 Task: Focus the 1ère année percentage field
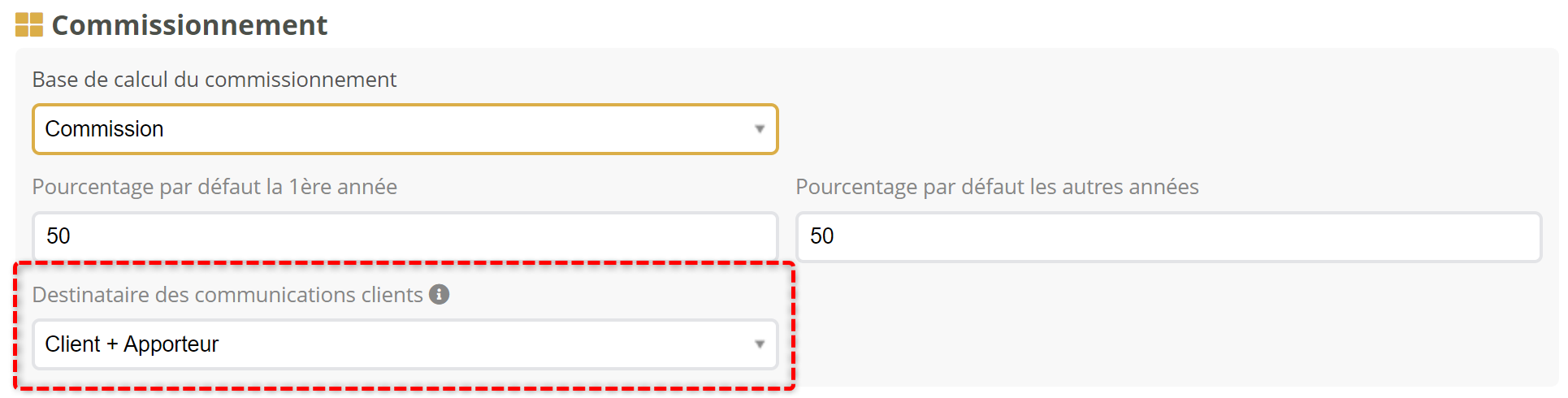[x=405, y=236]
